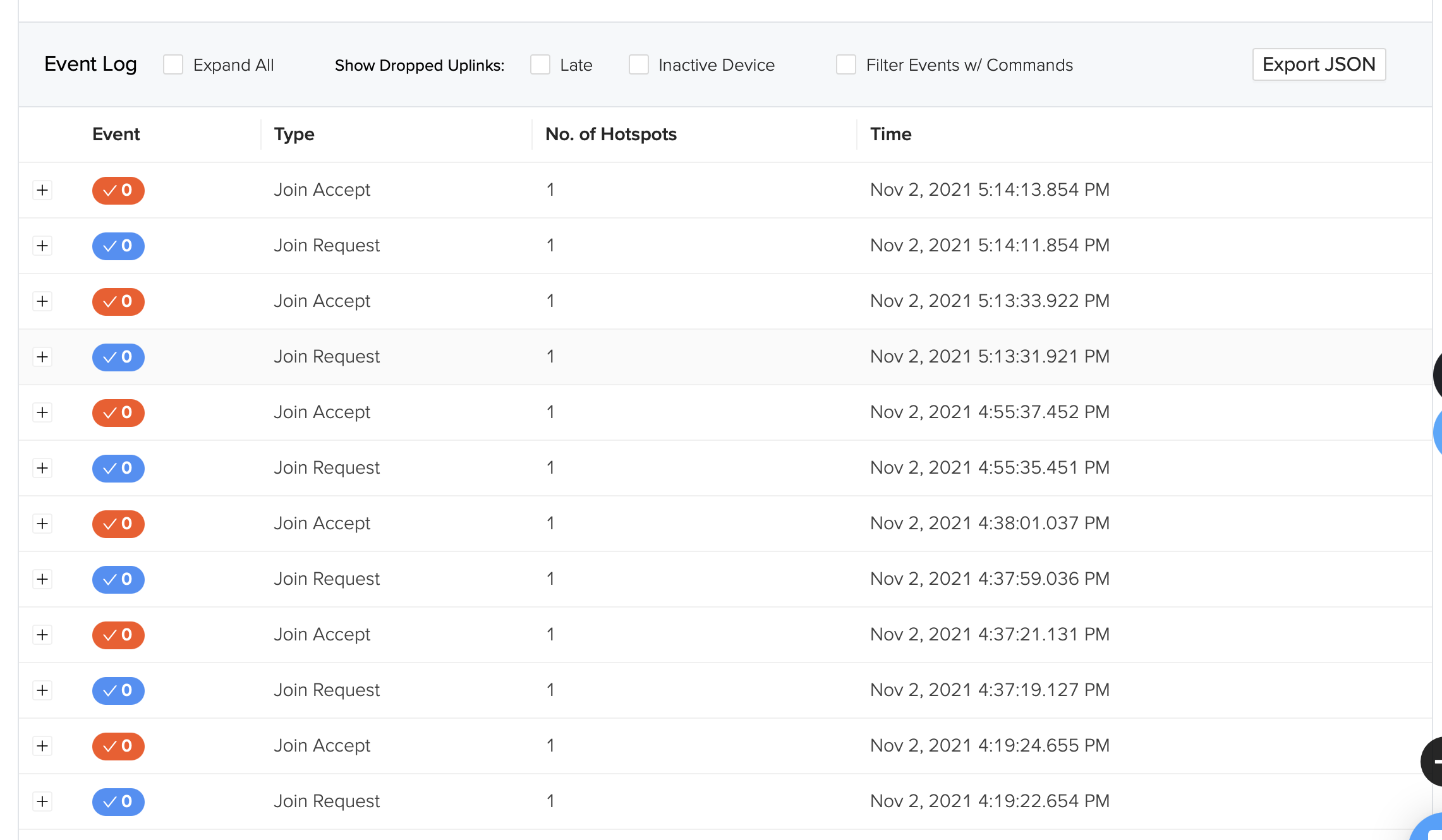Screen dimensions: 1442x840
Task: Enable the Expand All checkbox
Action: click(x=174, y=64)
